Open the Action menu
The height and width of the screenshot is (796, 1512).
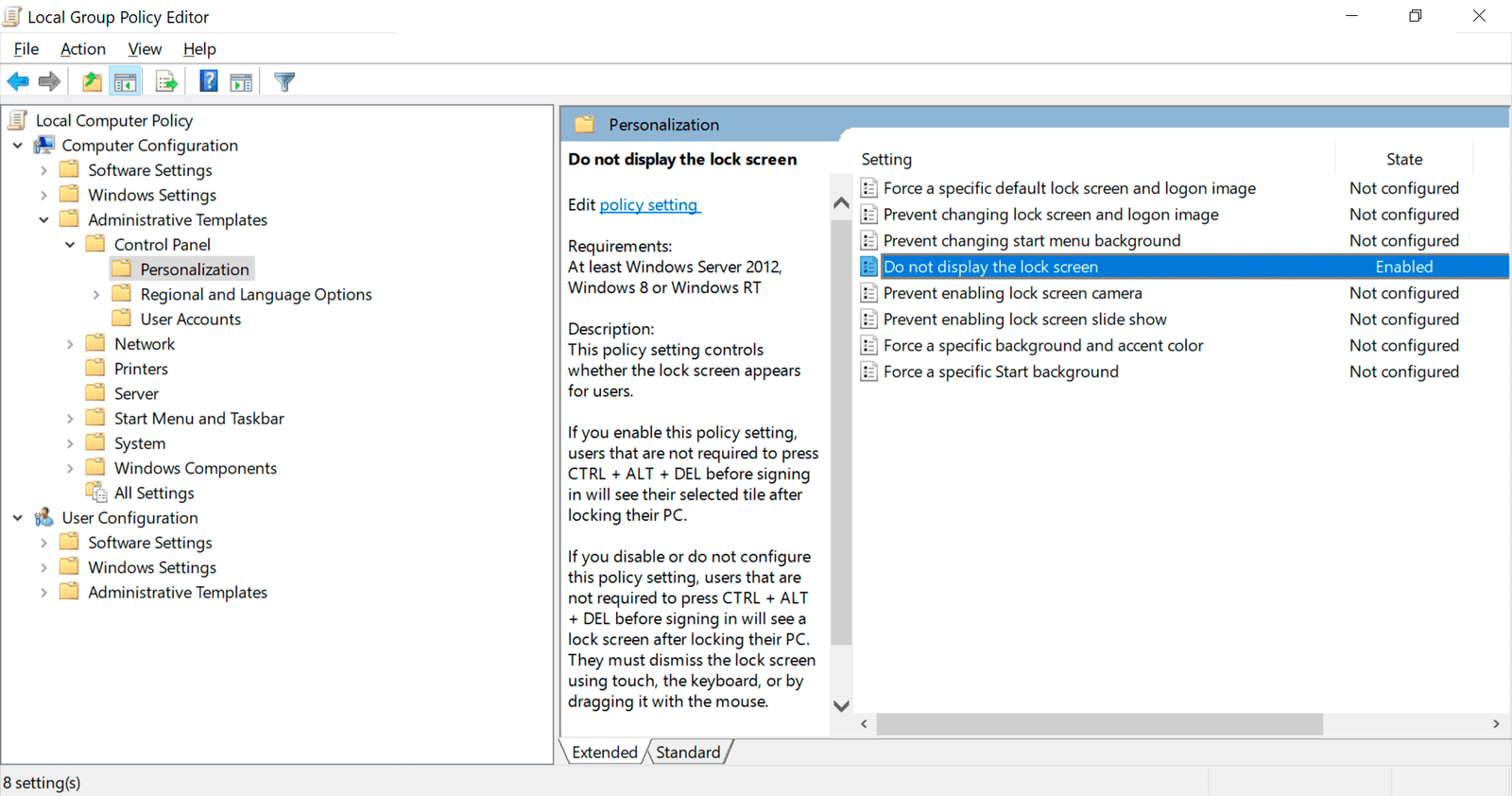click(83, 49)
